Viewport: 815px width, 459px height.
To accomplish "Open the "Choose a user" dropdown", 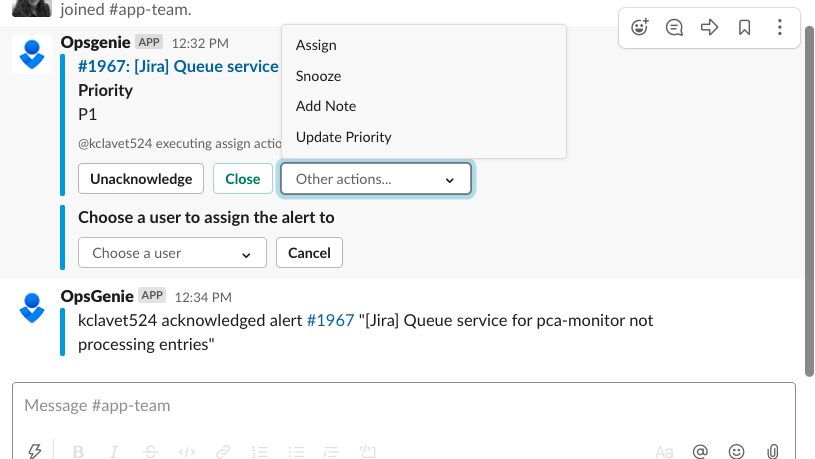I will pyautogui.click(x=172, y=253).
